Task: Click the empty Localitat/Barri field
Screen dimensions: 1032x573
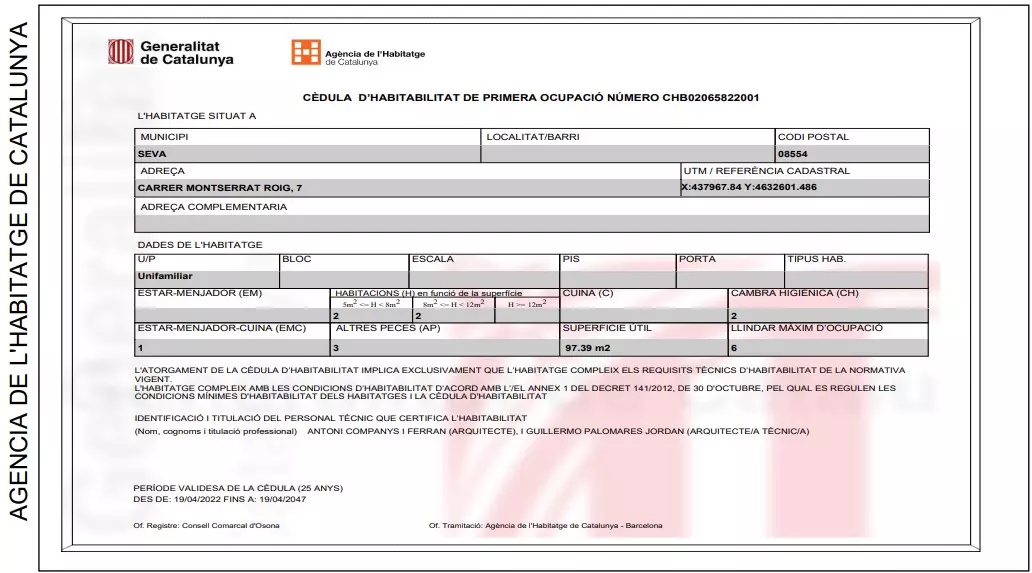Action: point(627,154)
